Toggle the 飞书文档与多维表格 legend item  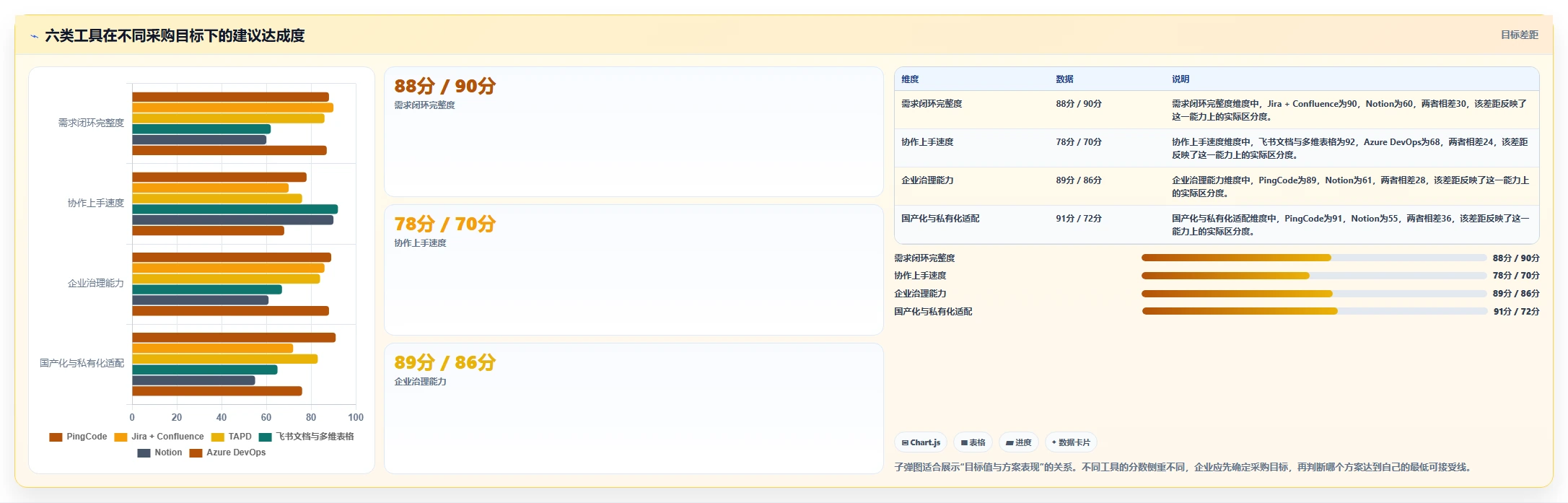(306, 437)
